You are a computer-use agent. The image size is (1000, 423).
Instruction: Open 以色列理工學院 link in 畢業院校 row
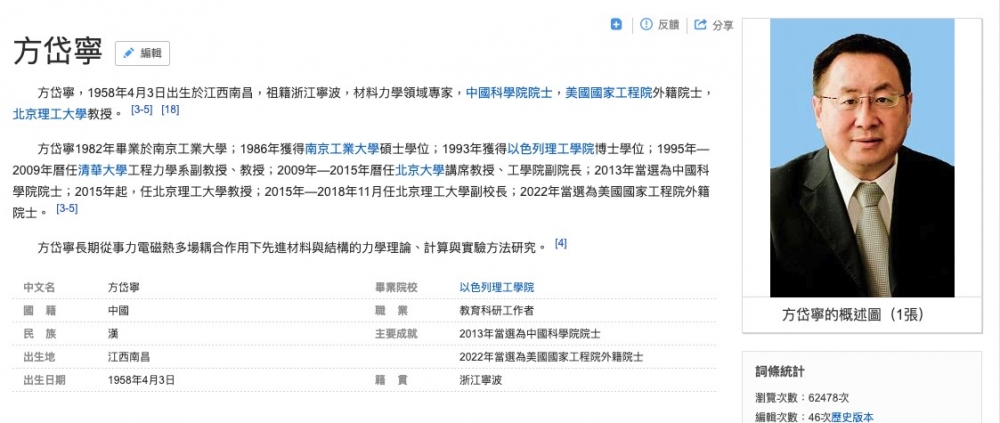tap(497, 288)
